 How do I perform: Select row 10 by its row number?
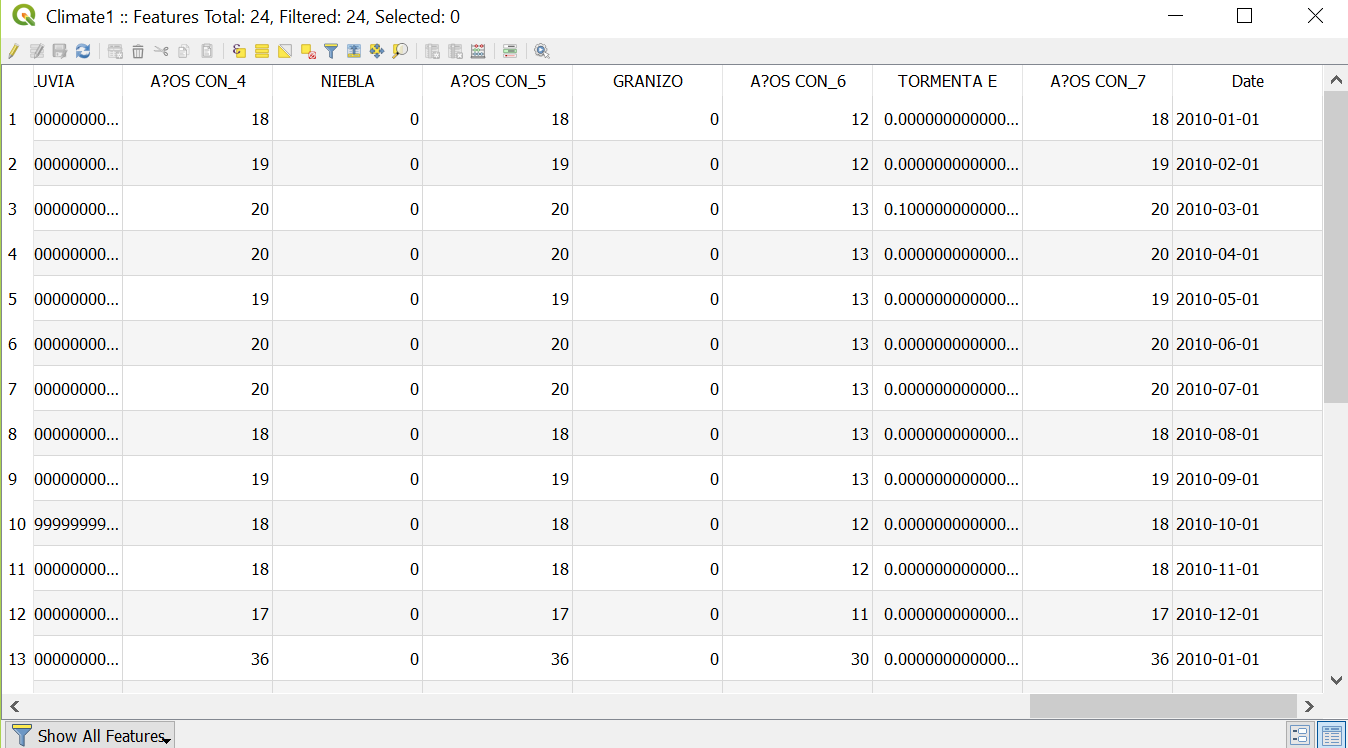[x=17, y=524]
